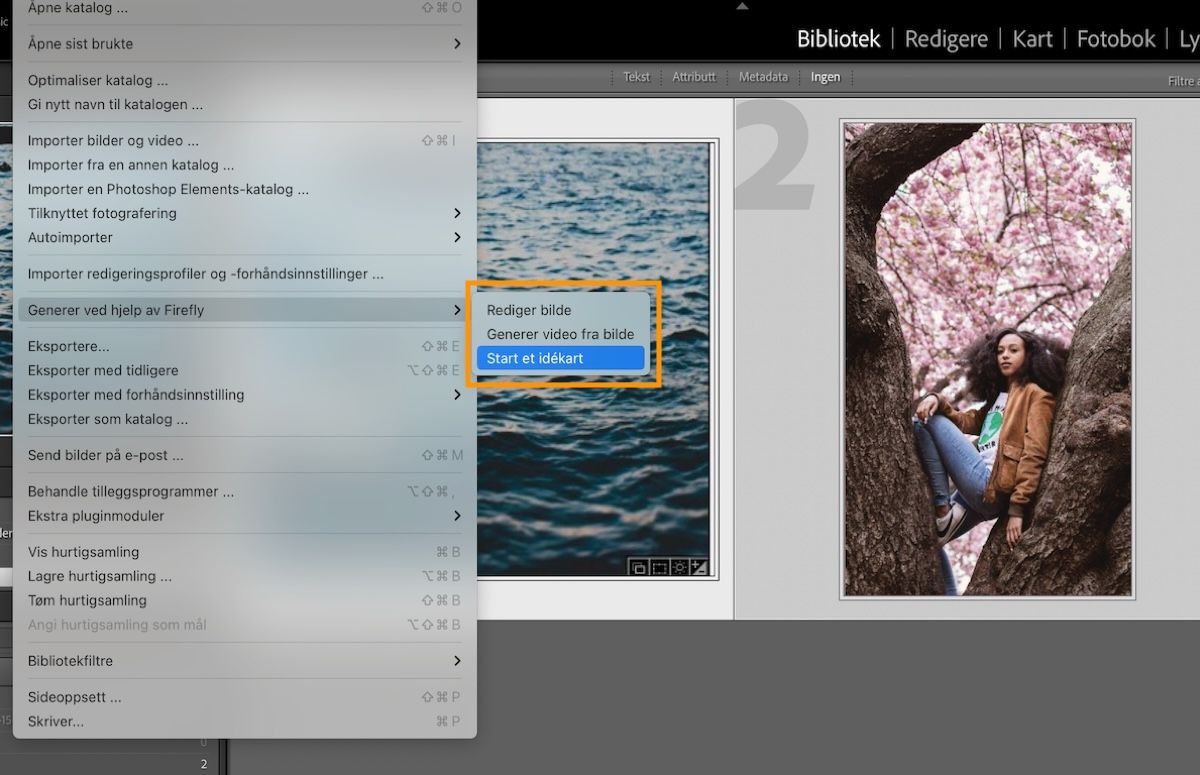The width and height of the screenshot is (1200, 775).
Task: Select the Ingen library filter
Action: click(825, 77)
